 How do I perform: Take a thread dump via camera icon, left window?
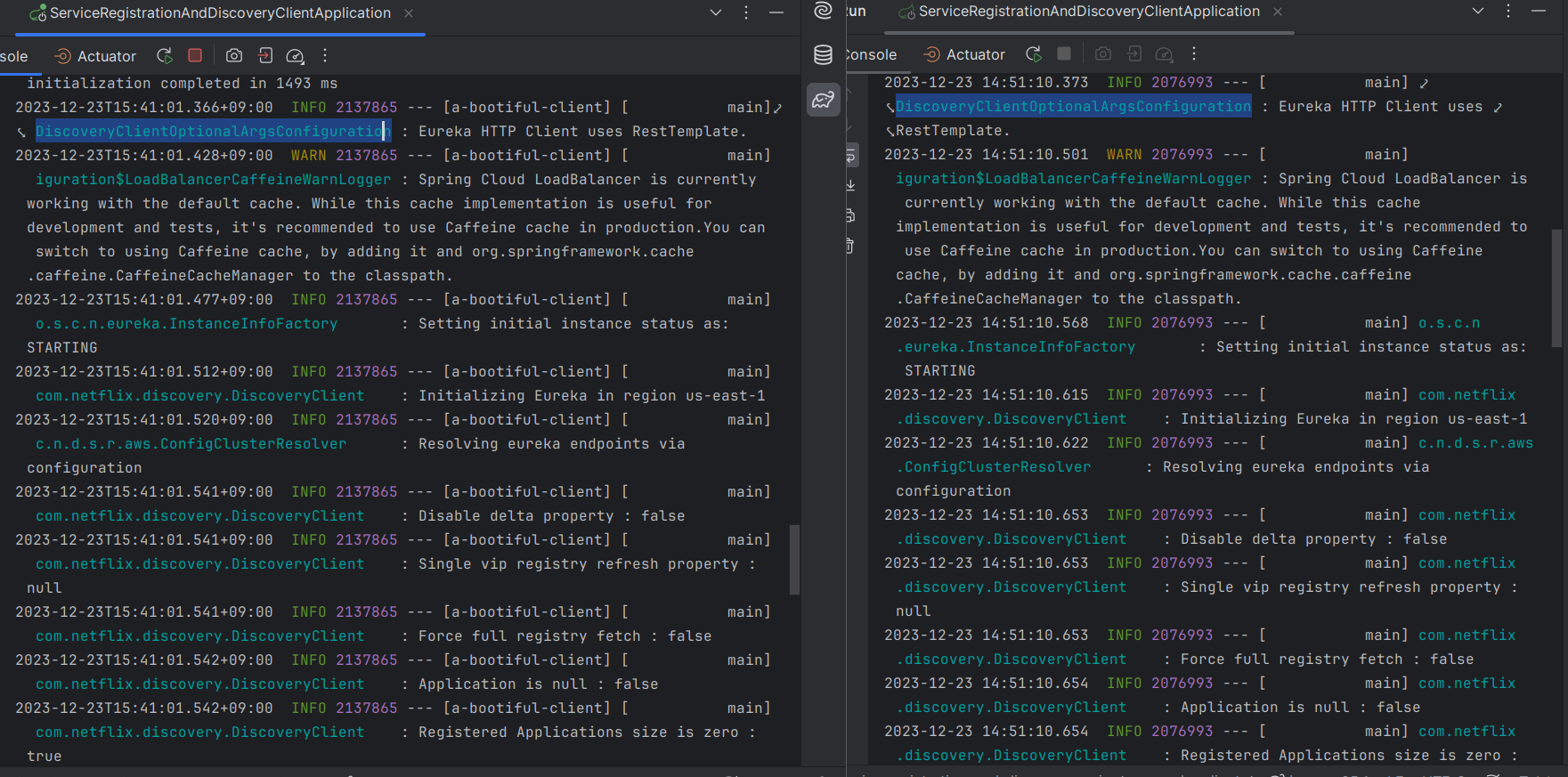234,55
